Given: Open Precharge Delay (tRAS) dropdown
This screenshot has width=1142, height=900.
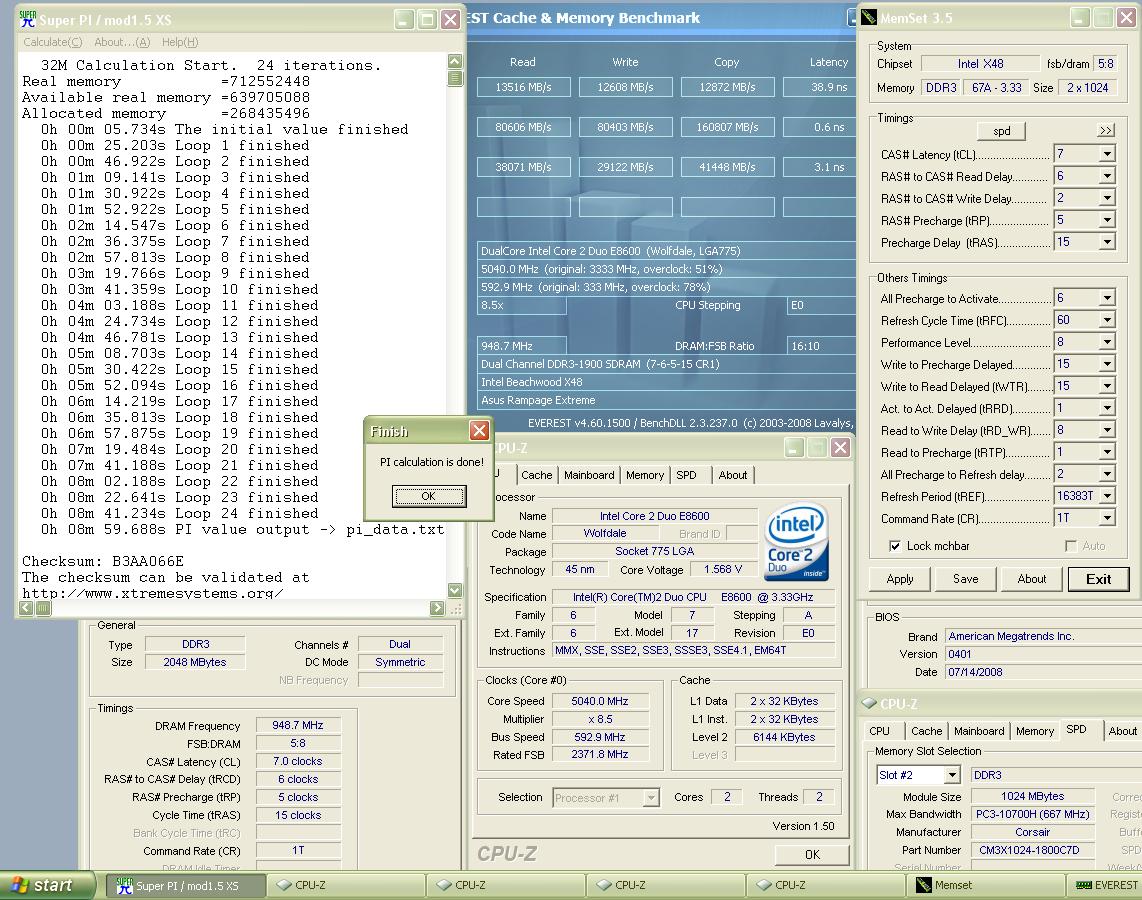Looking at the screenshot, I should [x=1107, y=241].
